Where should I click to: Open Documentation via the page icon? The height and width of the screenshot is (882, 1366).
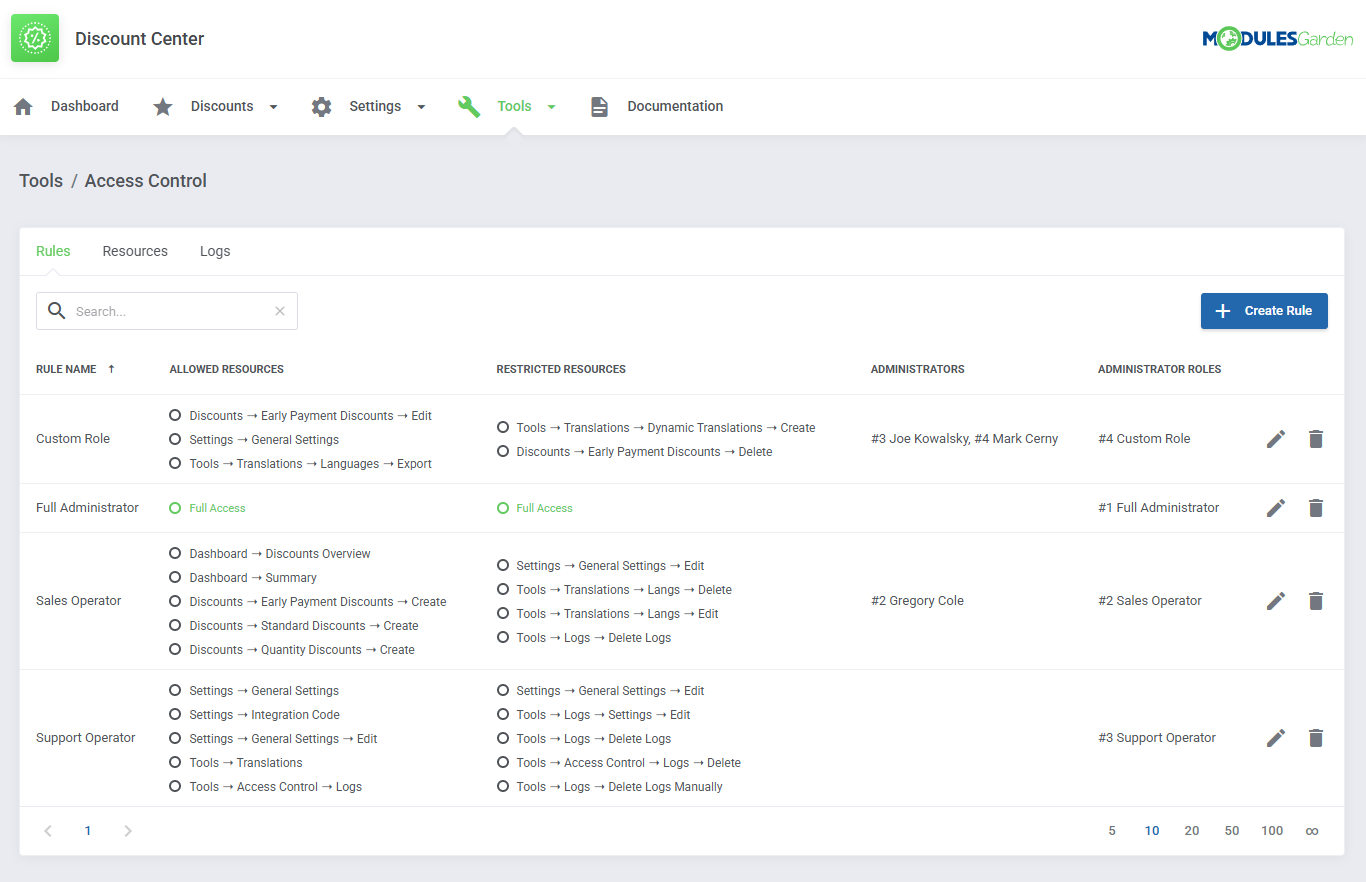[599, 105]
